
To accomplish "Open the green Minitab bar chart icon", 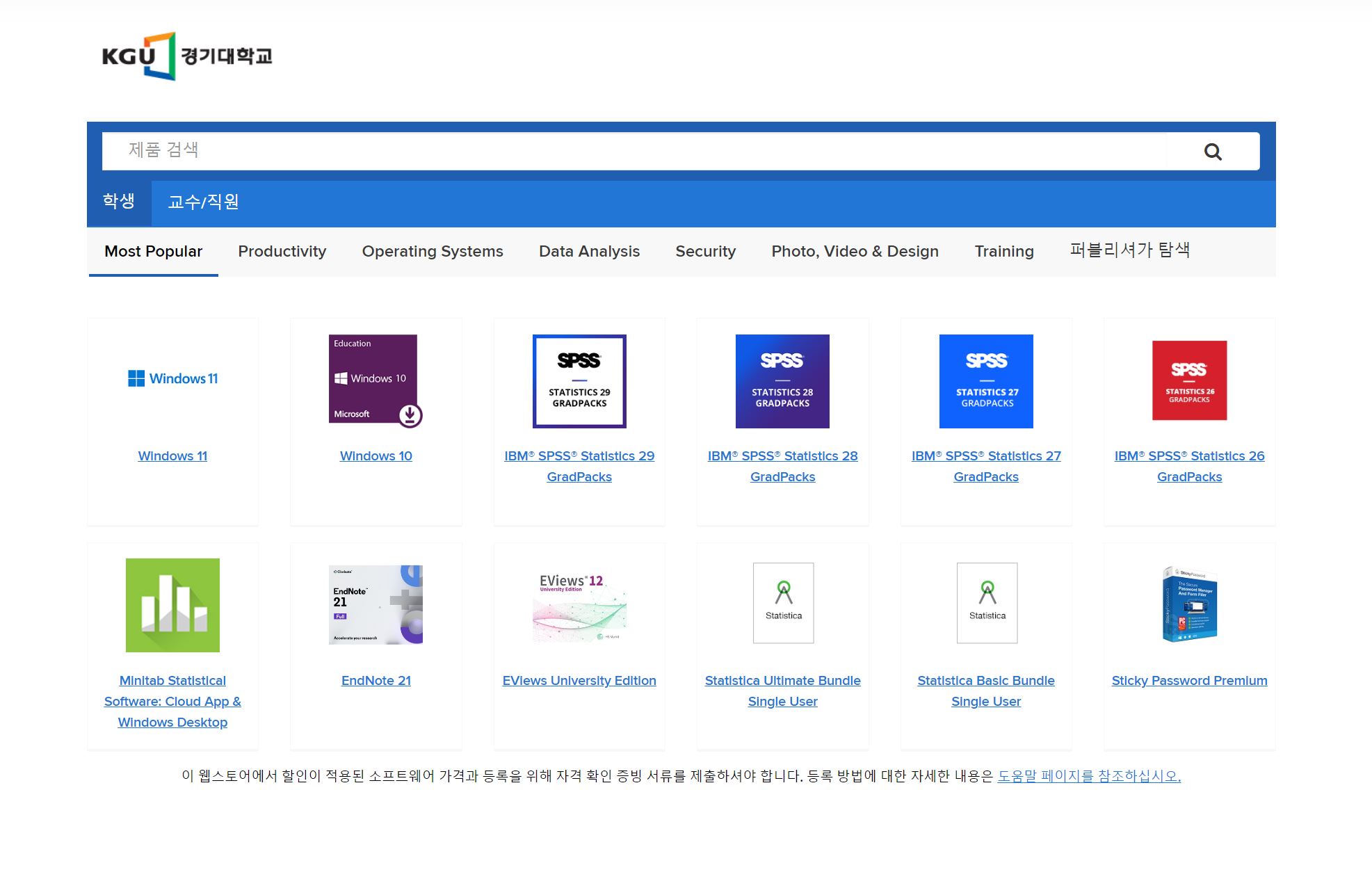I will coord(172,605).
